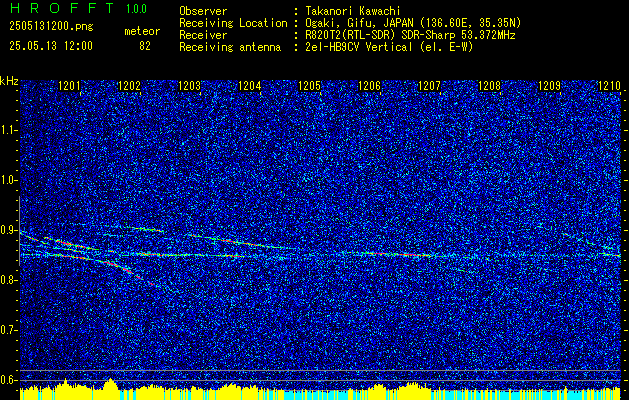Click the 0.6 kHz axis label
Image resolution: width=629 pixels, height=400 pixels.
pyautogui.click(x=9, y=380)
